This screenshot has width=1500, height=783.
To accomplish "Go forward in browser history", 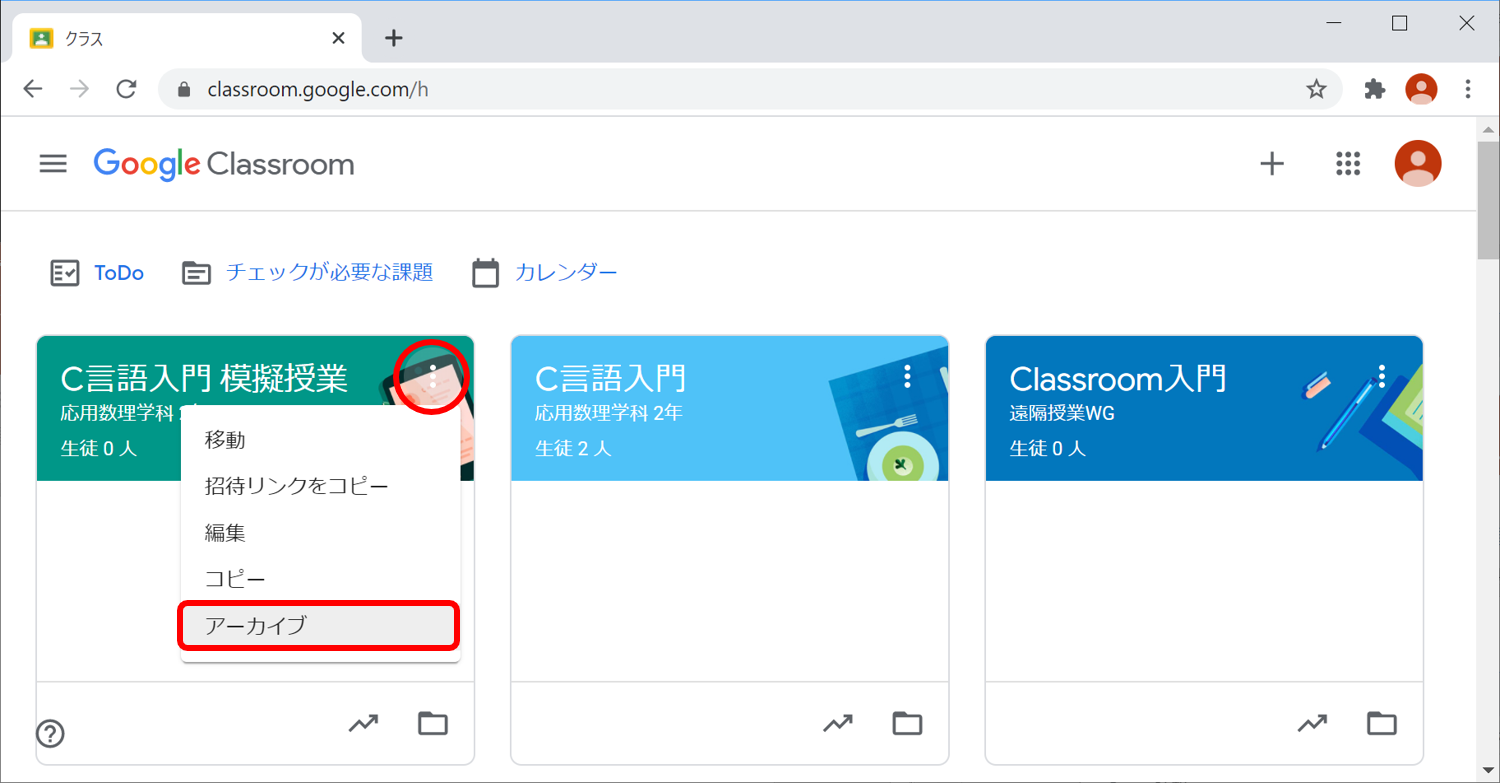I will [80, 89].
